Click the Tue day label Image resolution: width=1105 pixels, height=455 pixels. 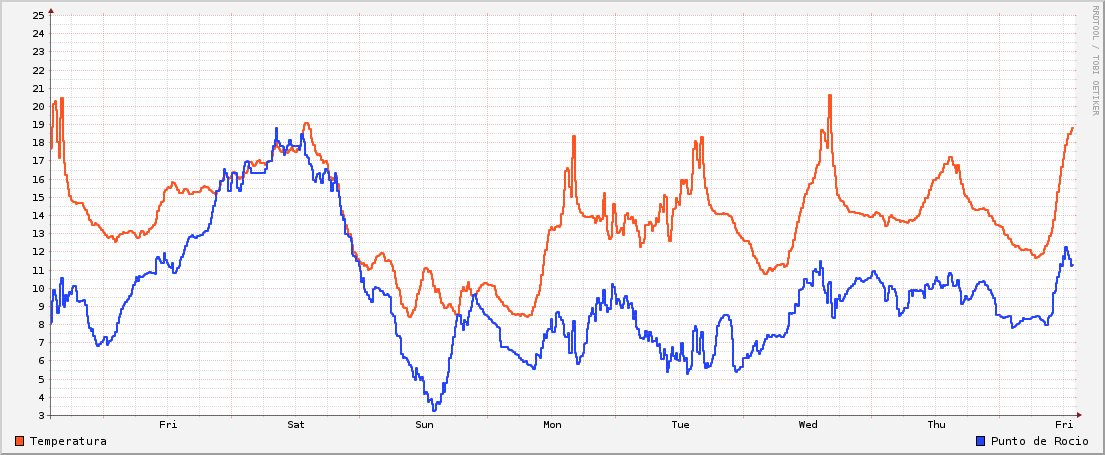(680, 425)
